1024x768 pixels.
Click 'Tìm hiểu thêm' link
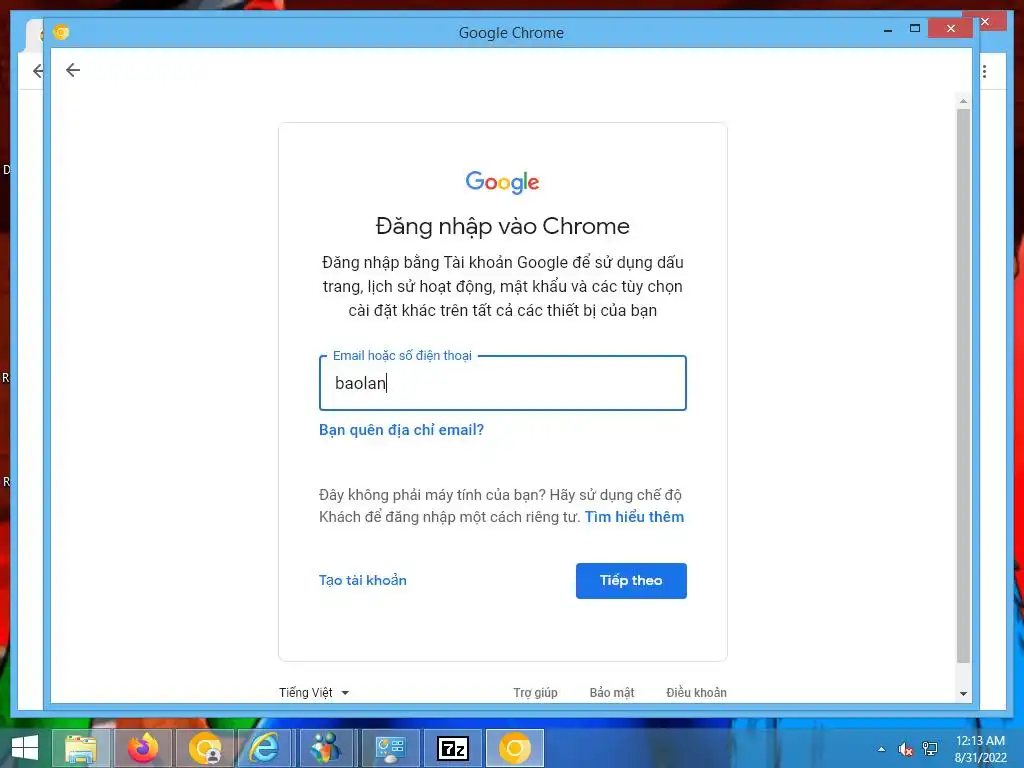[634, 517]
